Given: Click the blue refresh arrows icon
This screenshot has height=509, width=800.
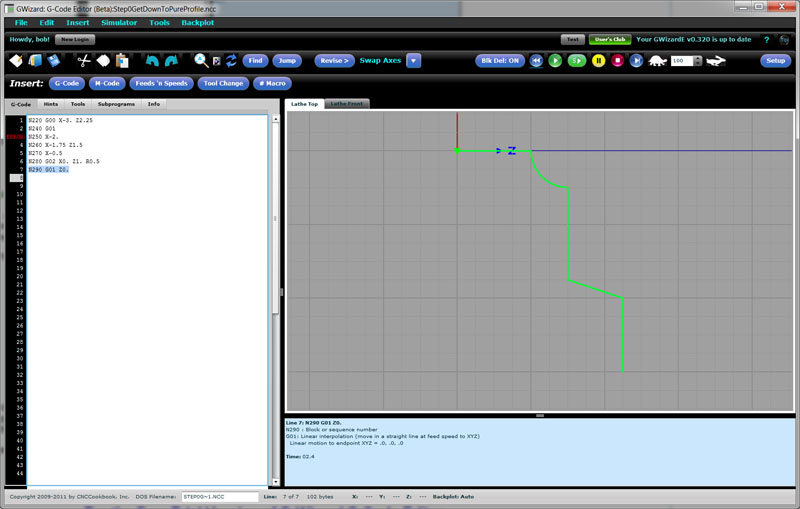Looking at the screenshot, I should 231,61.
